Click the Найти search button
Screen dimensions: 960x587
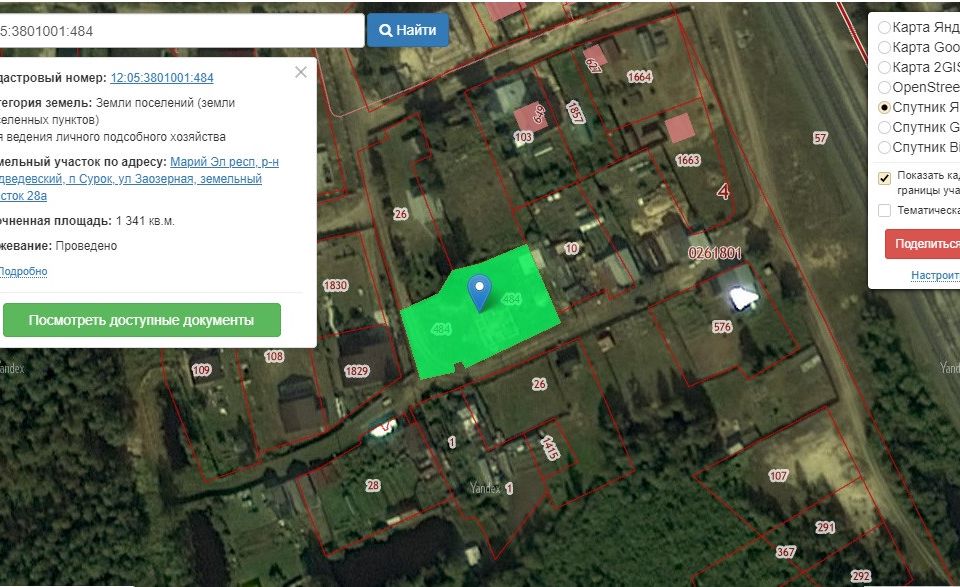(407, 30)
